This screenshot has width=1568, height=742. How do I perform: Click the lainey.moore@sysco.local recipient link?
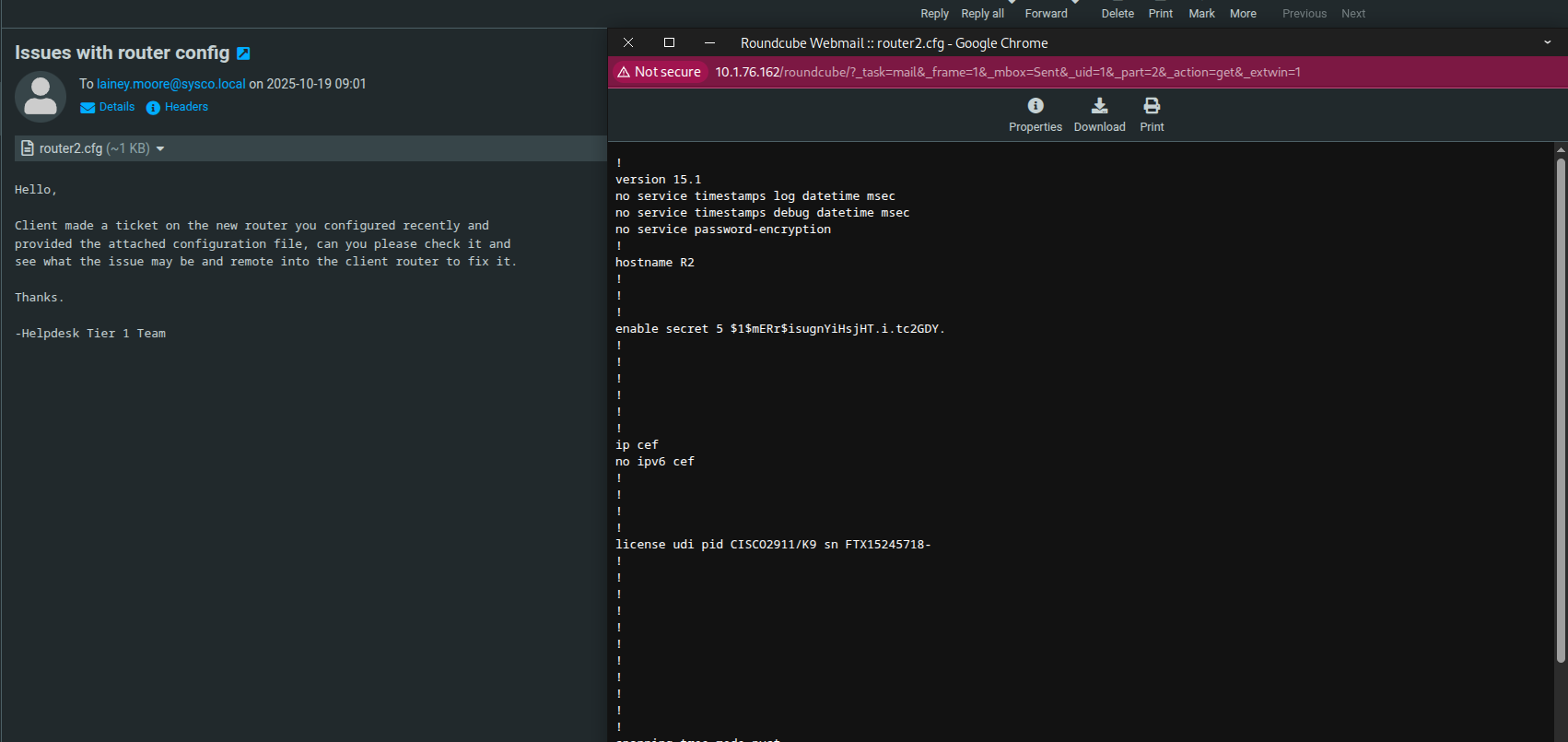pos(171,84)
